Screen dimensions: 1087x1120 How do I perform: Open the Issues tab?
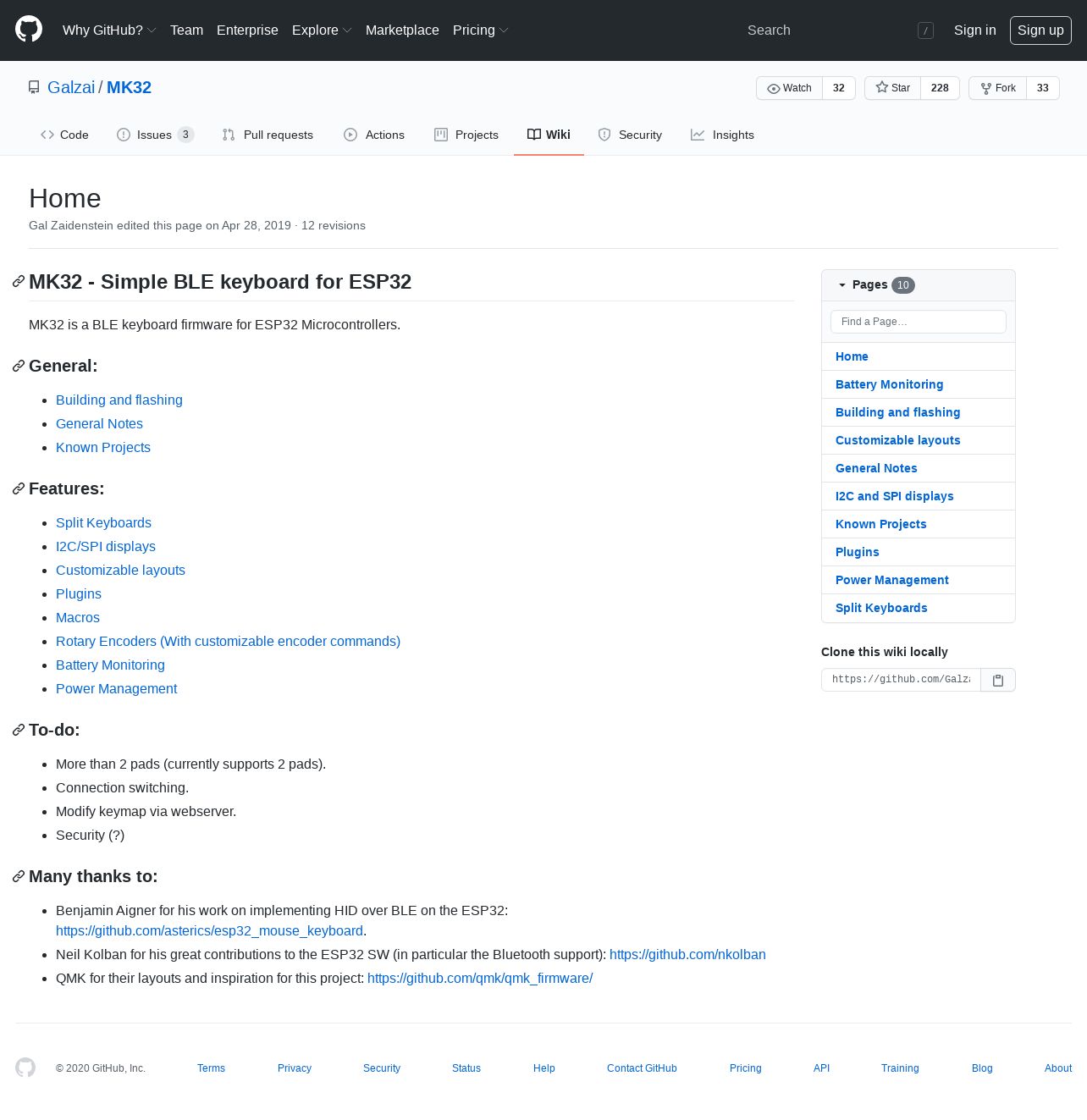156,135
